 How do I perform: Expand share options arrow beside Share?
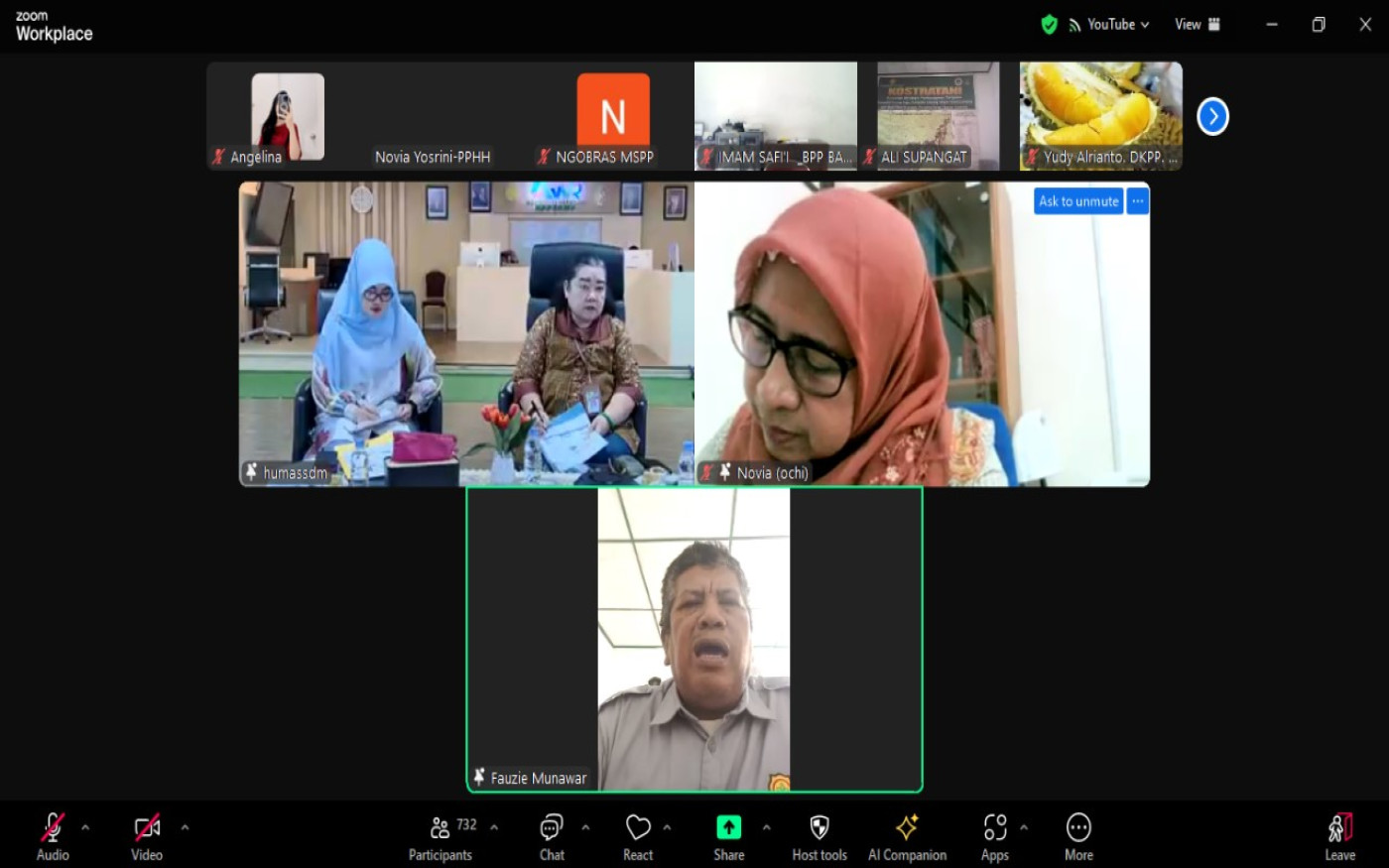point(766,827)
